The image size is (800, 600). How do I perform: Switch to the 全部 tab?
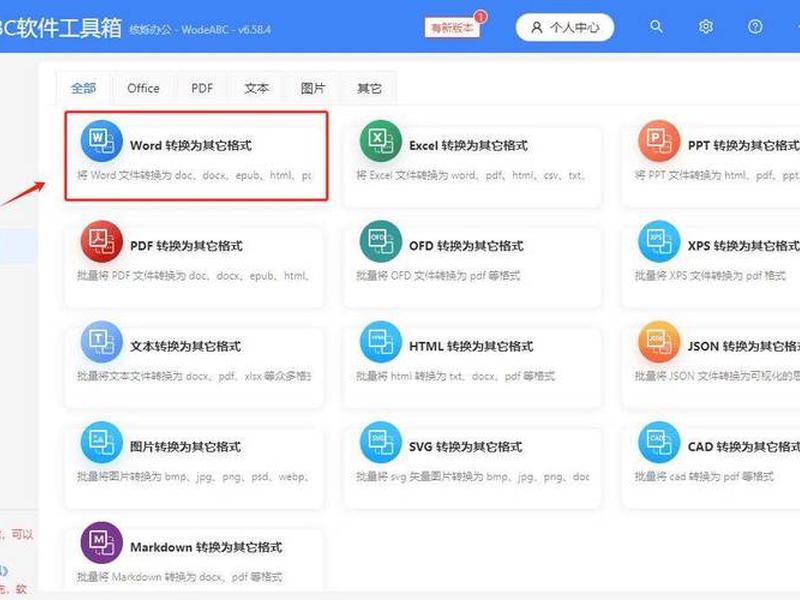(84, 88)
